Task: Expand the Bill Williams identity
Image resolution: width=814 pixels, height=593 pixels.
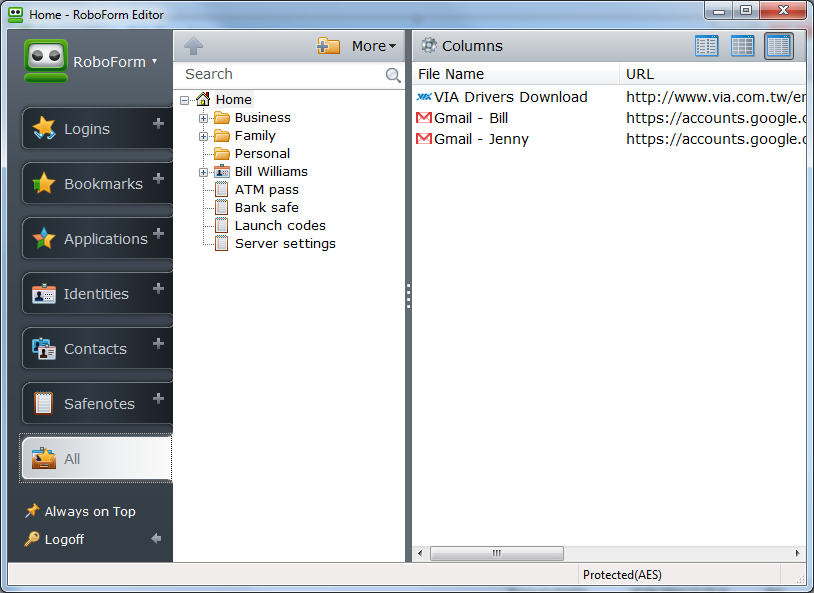Action: tap(204, 172)
